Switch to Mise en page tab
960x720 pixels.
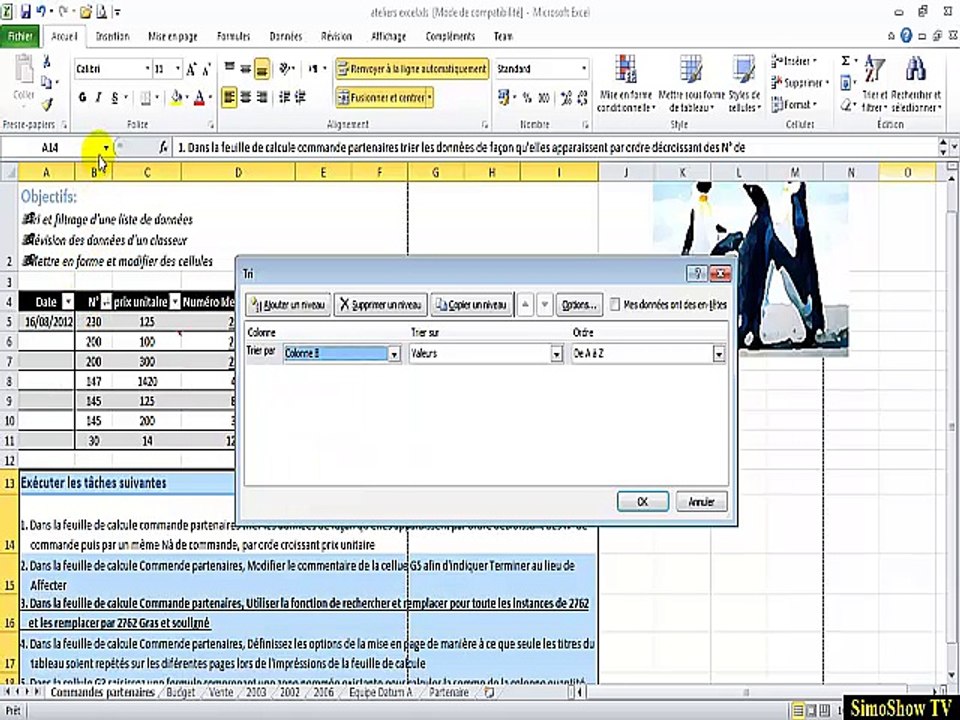pyautogui.click(x=173, y=37)
